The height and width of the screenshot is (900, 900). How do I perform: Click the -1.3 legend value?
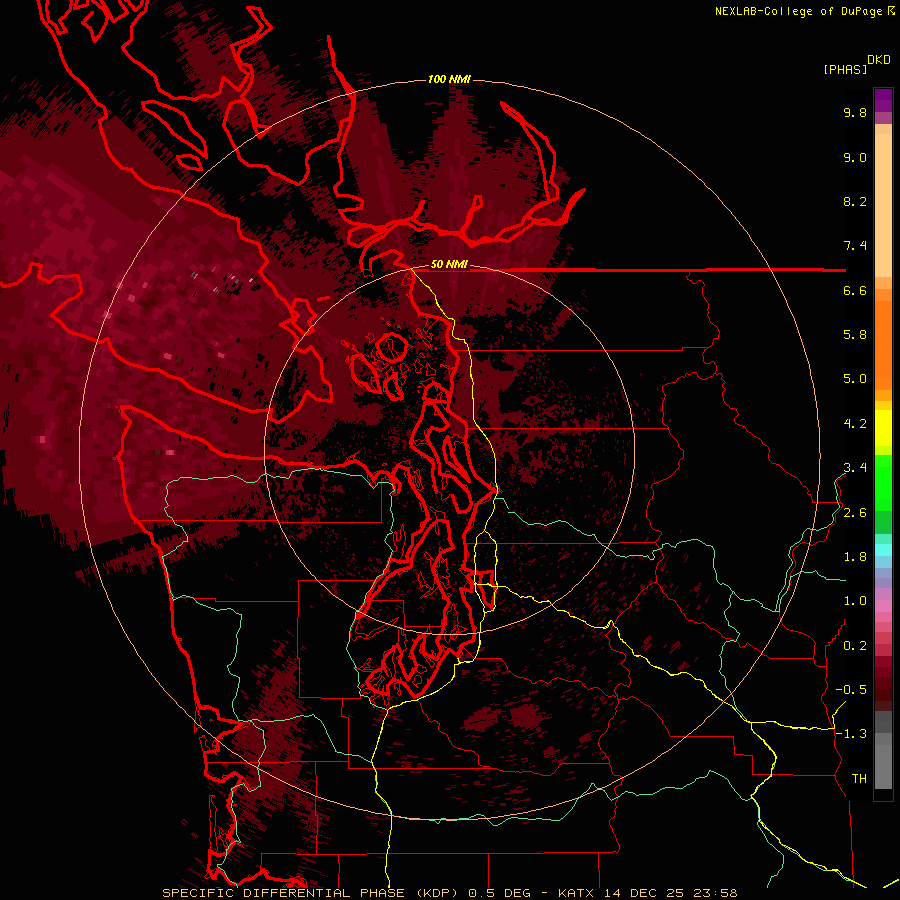tap(851, 734)
